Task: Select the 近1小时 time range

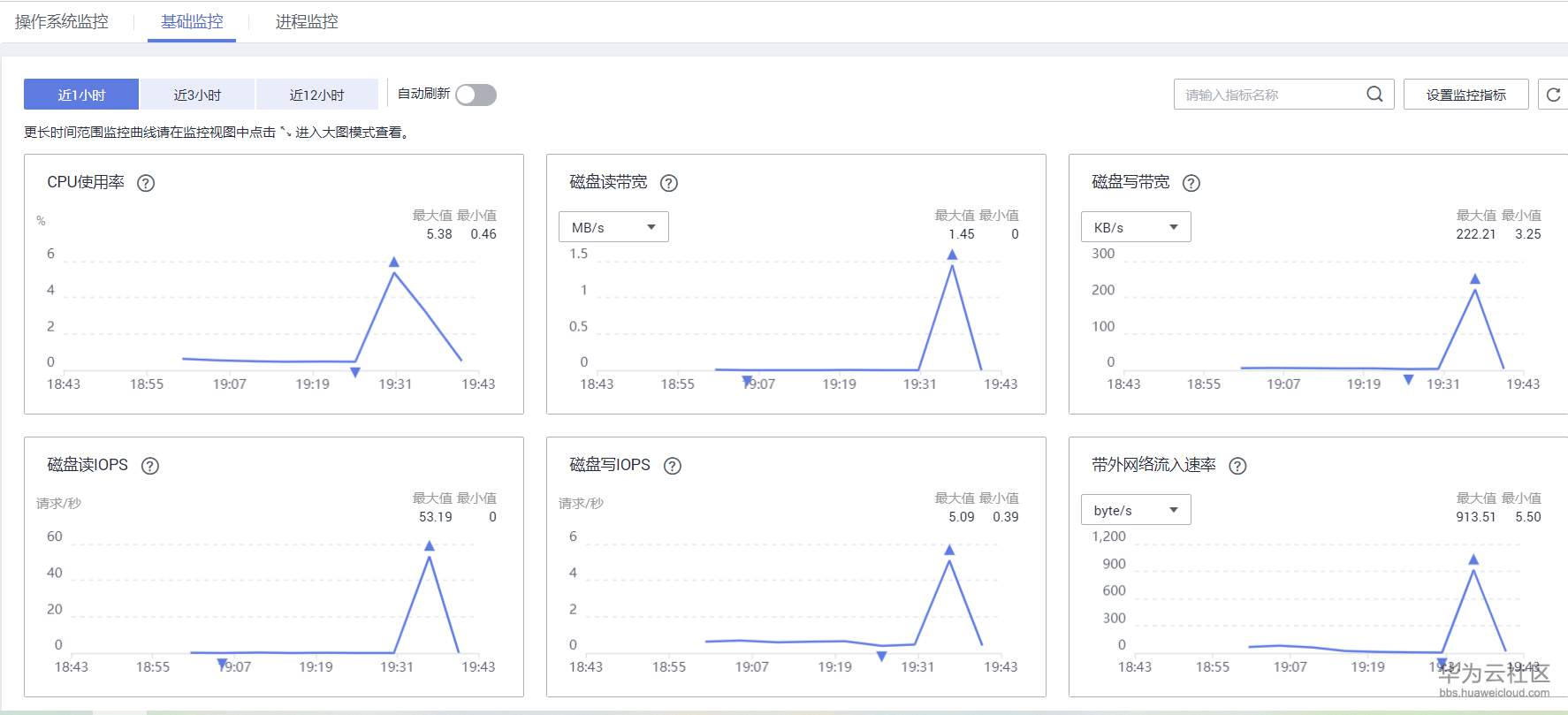Action: pos(81,95)
